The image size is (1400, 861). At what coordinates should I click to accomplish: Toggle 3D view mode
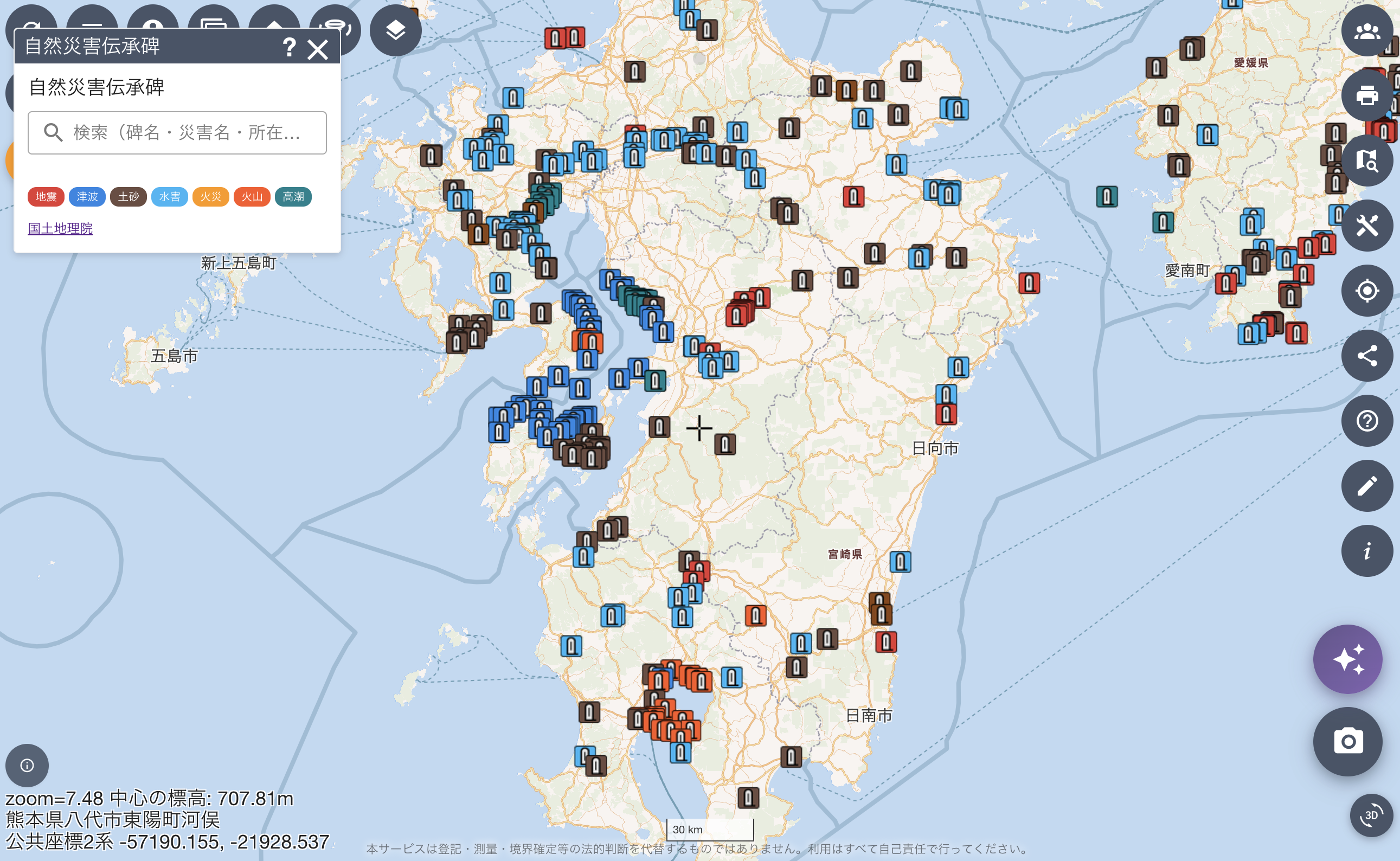[x=1371, y=815]
